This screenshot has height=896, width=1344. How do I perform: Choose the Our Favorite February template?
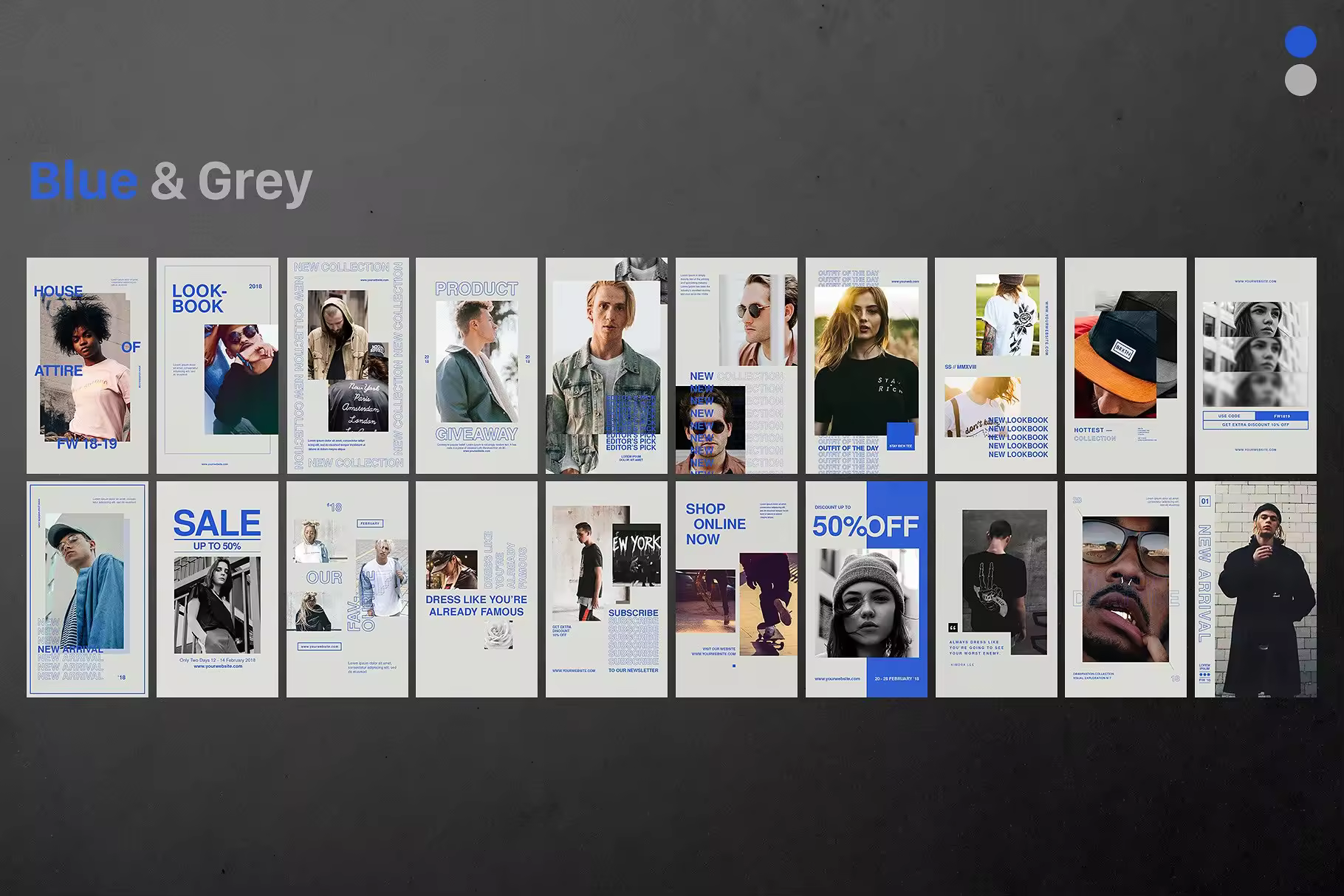point(347,589)
